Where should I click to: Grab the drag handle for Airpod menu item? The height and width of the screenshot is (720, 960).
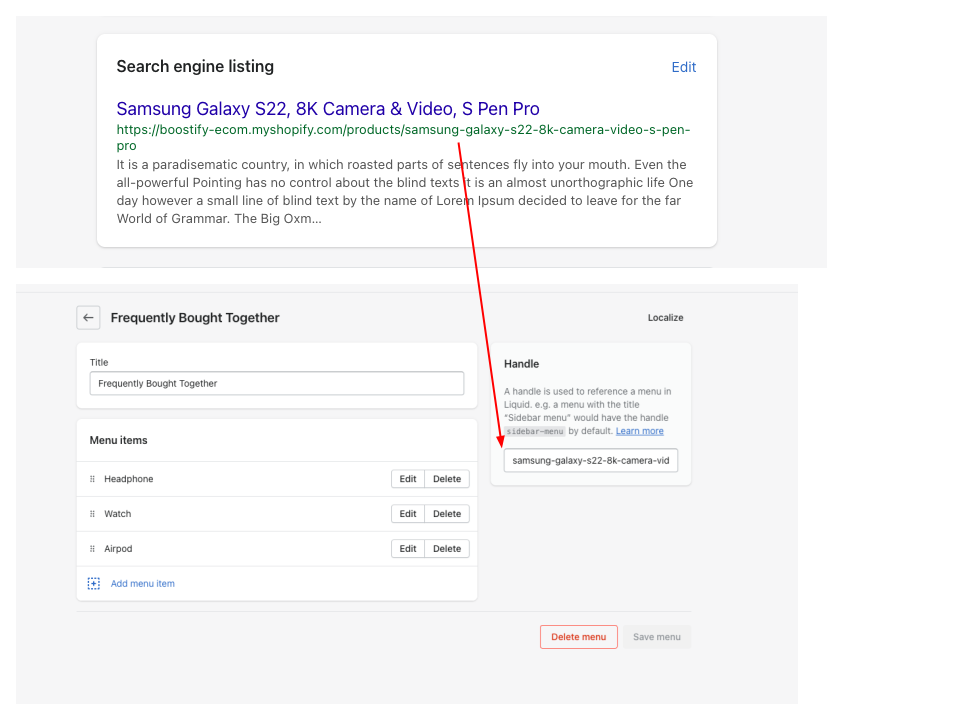[92, 549]
